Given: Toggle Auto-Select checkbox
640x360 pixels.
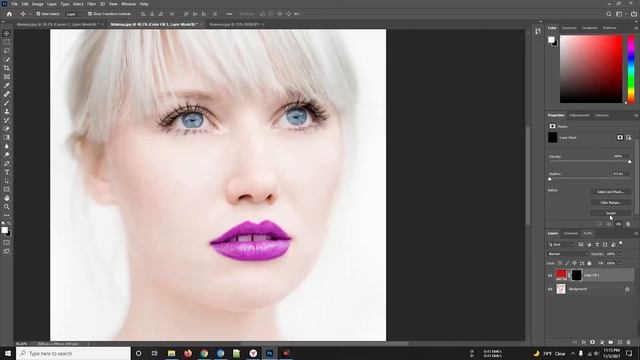Looking at the screenshot, I should [38, 14].
